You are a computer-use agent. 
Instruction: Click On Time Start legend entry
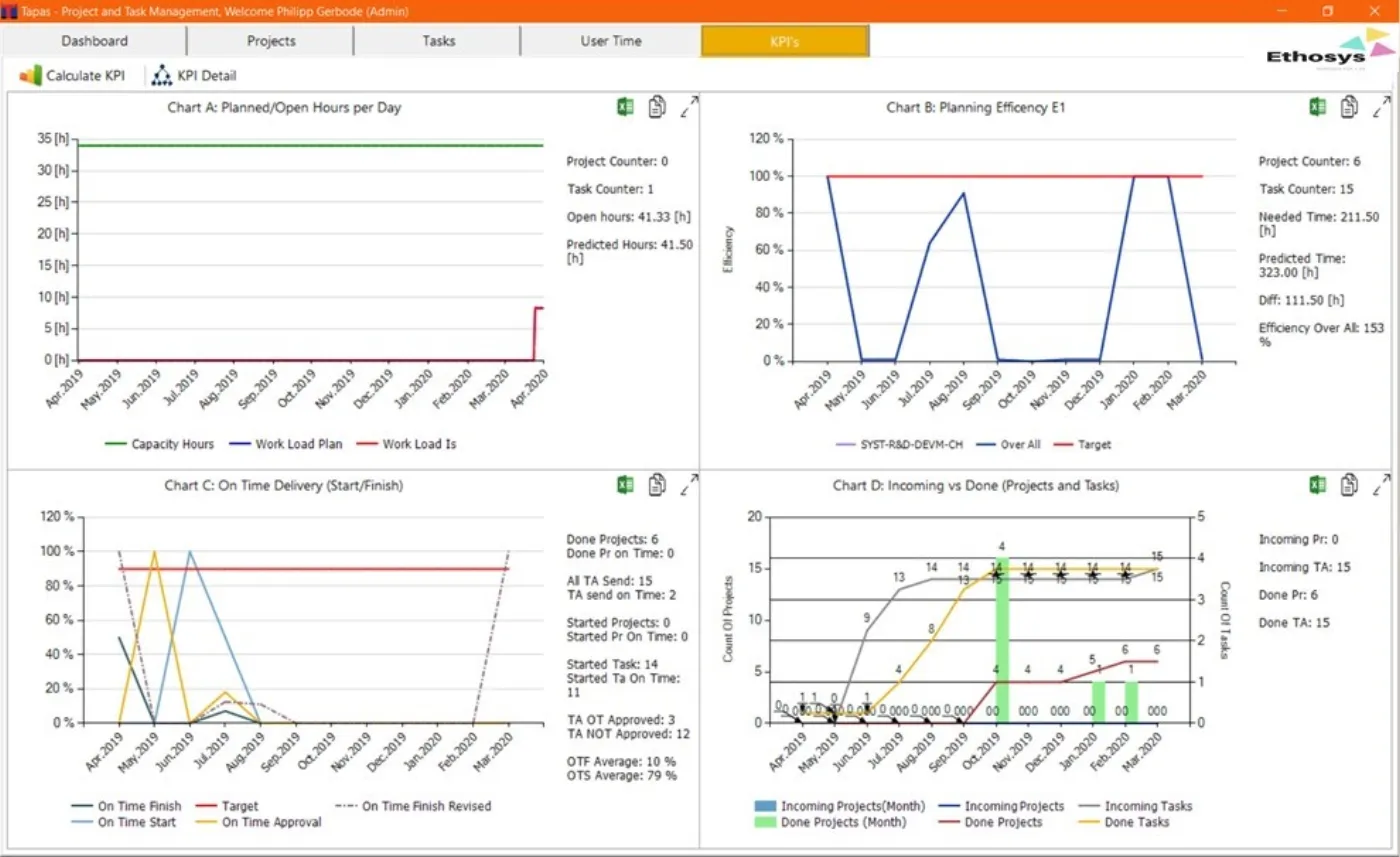point(123,822)
